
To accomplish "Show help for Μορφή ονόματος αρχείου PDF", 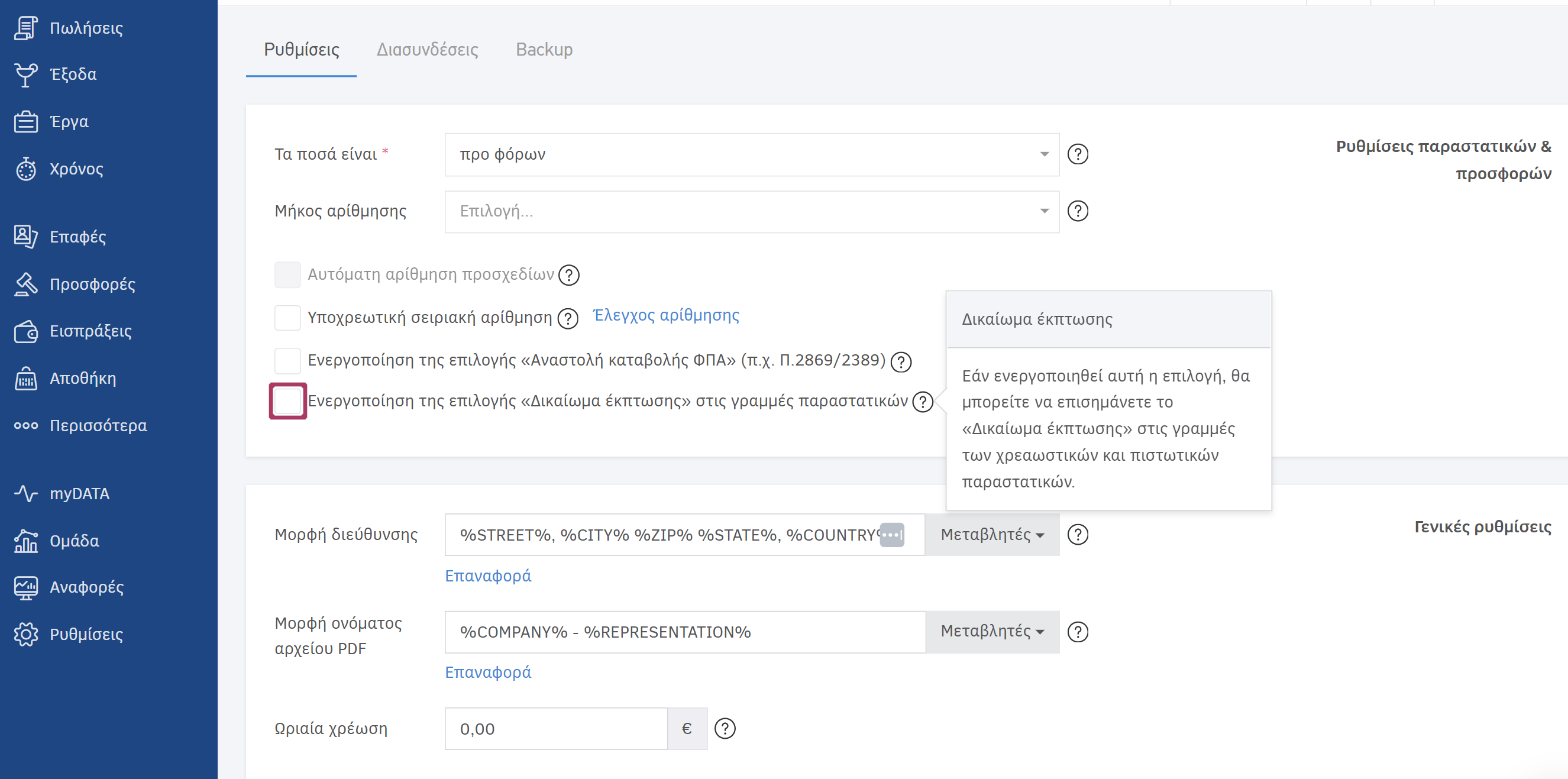I will pyautogui.click(x=1078, y=632).
